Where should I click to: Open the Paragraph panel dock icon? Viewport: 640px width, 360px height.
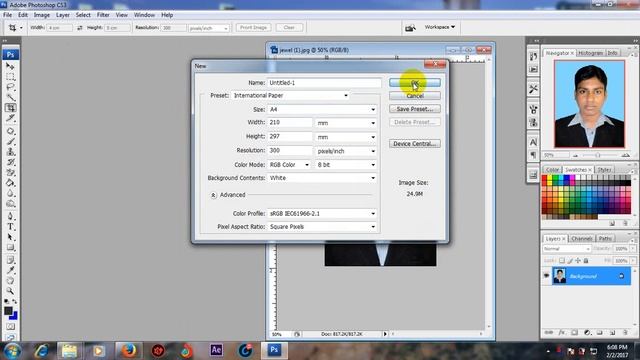pyautogui.click(x=533, y=155)
